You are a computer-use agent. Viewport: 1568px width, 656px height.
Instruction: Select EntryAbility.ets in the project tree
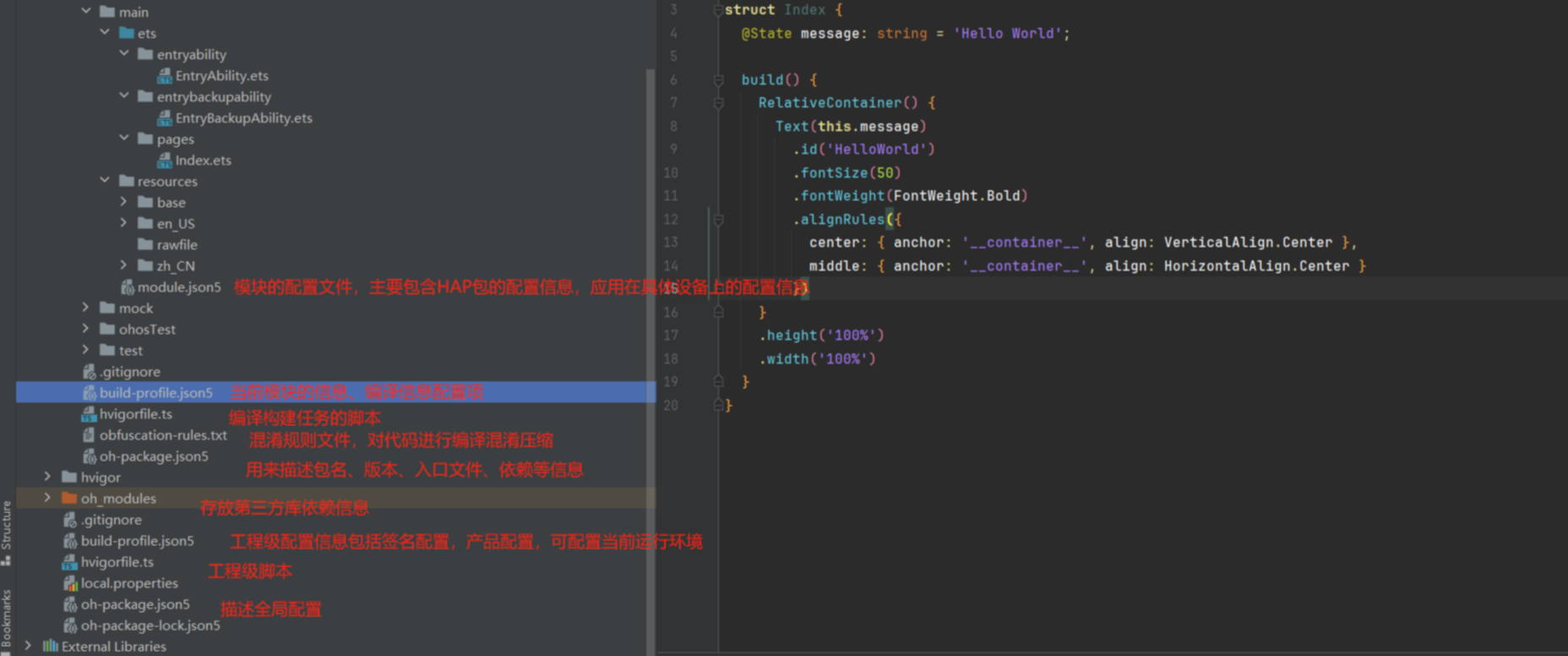[222, 75]
